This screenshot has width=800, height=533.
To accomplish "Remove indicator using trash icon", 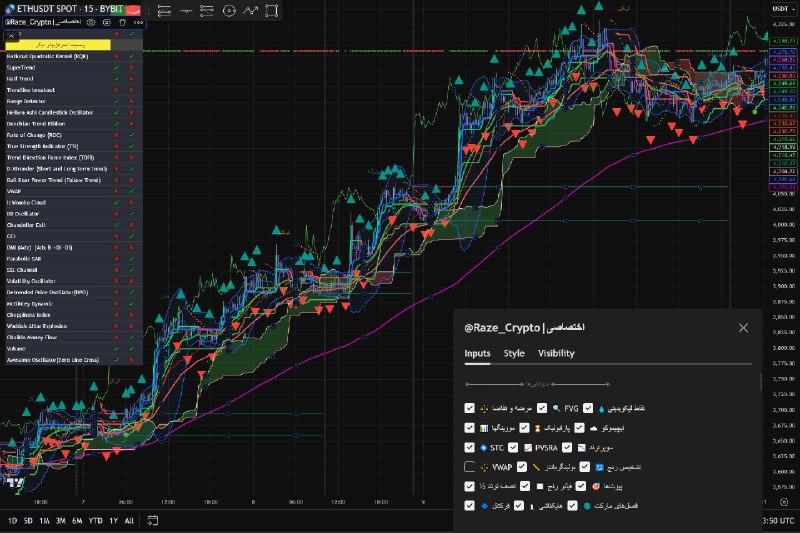I will (122, 20).
